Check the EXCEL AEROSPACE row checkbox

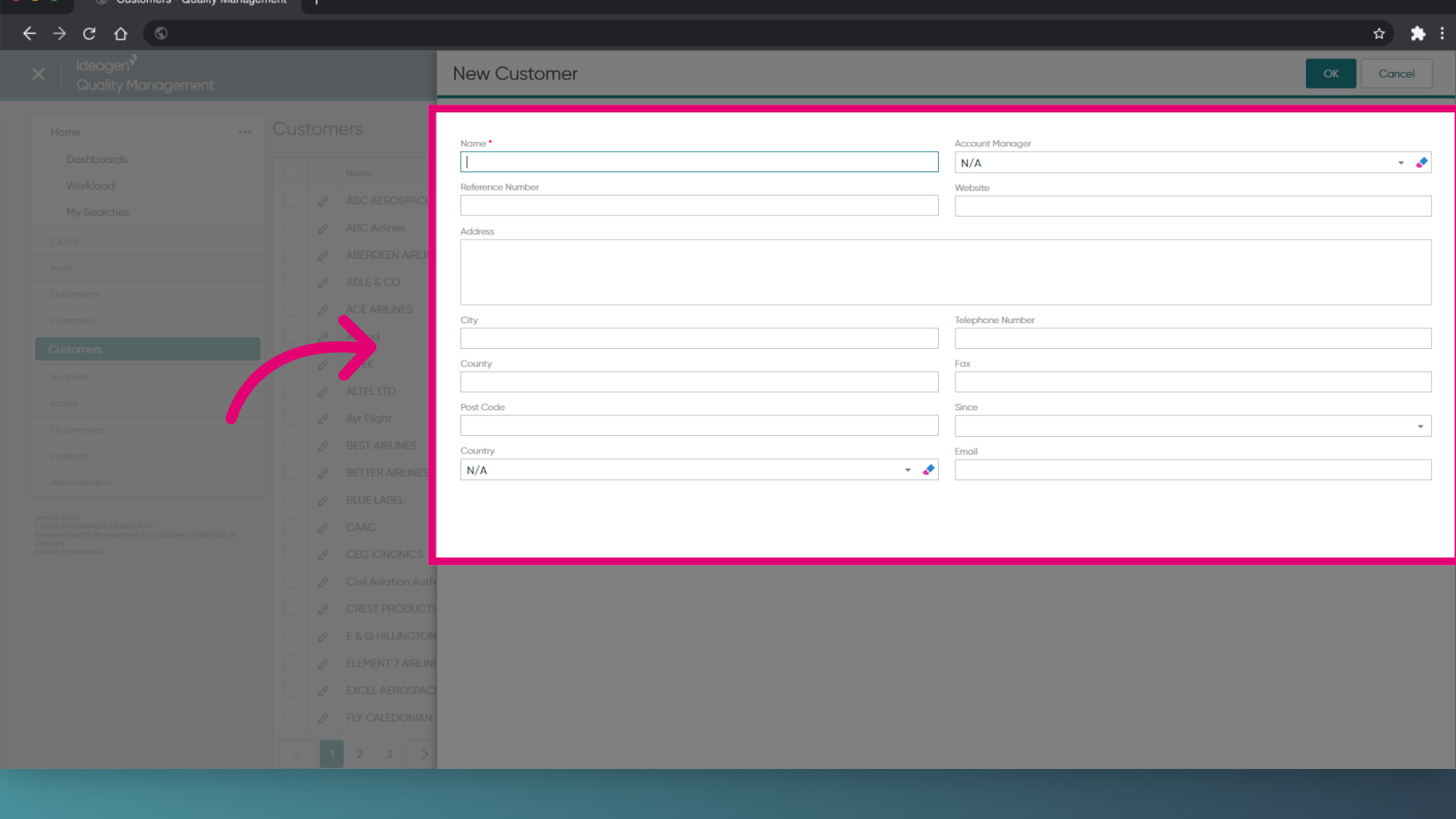(290, 690)
